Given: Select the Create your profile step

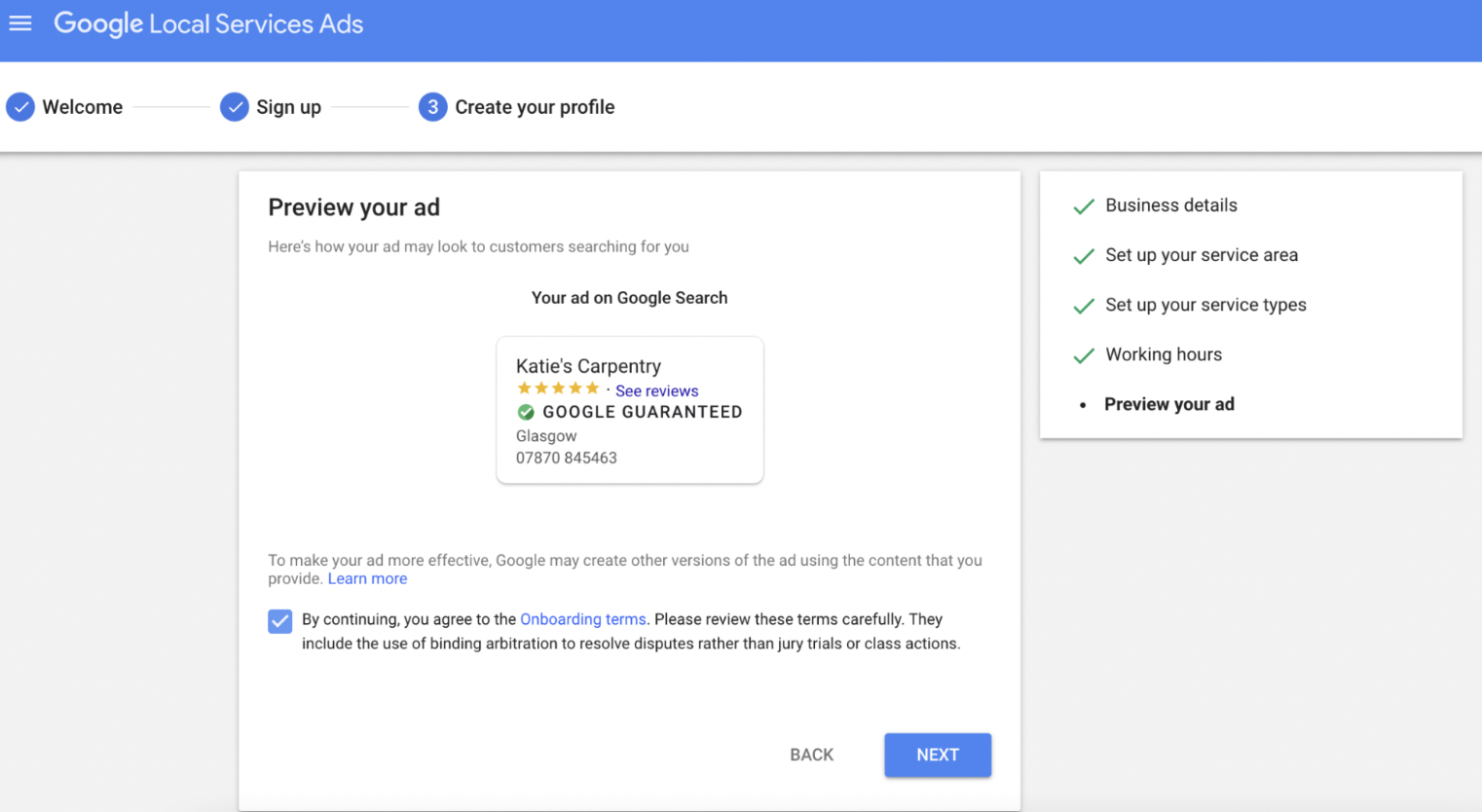Looking at the screenshot, I should click(534, 107).
